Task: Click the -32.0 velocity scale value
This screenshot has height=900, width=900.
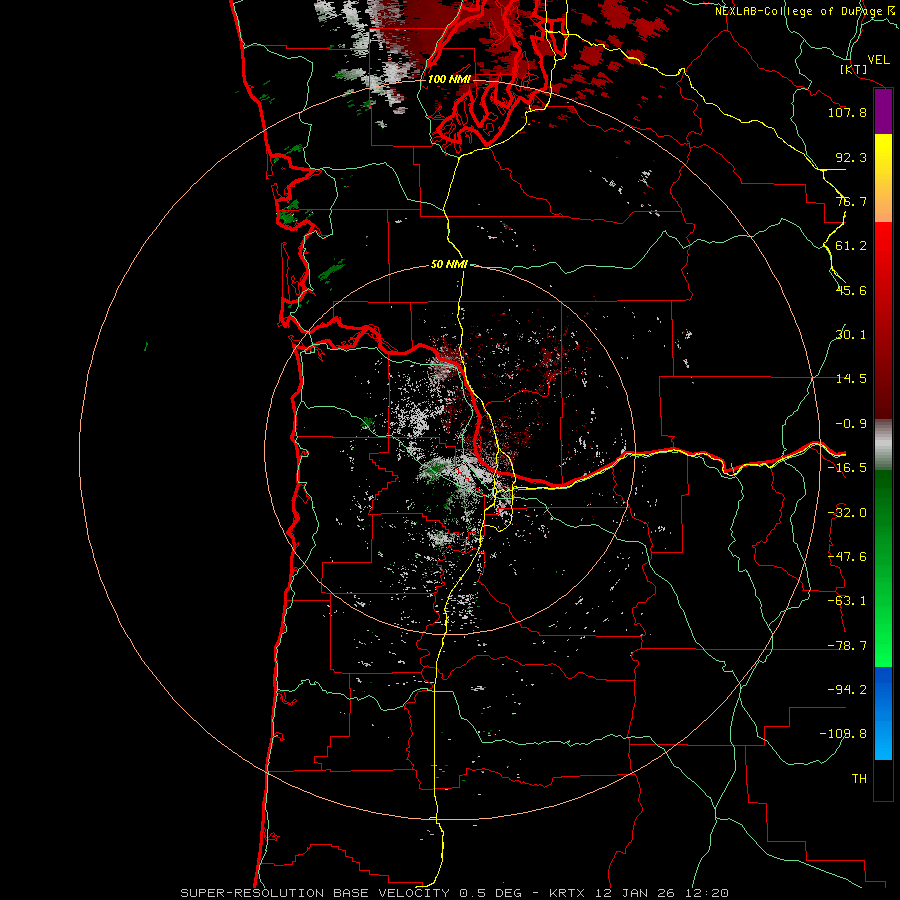Action: 847,513
